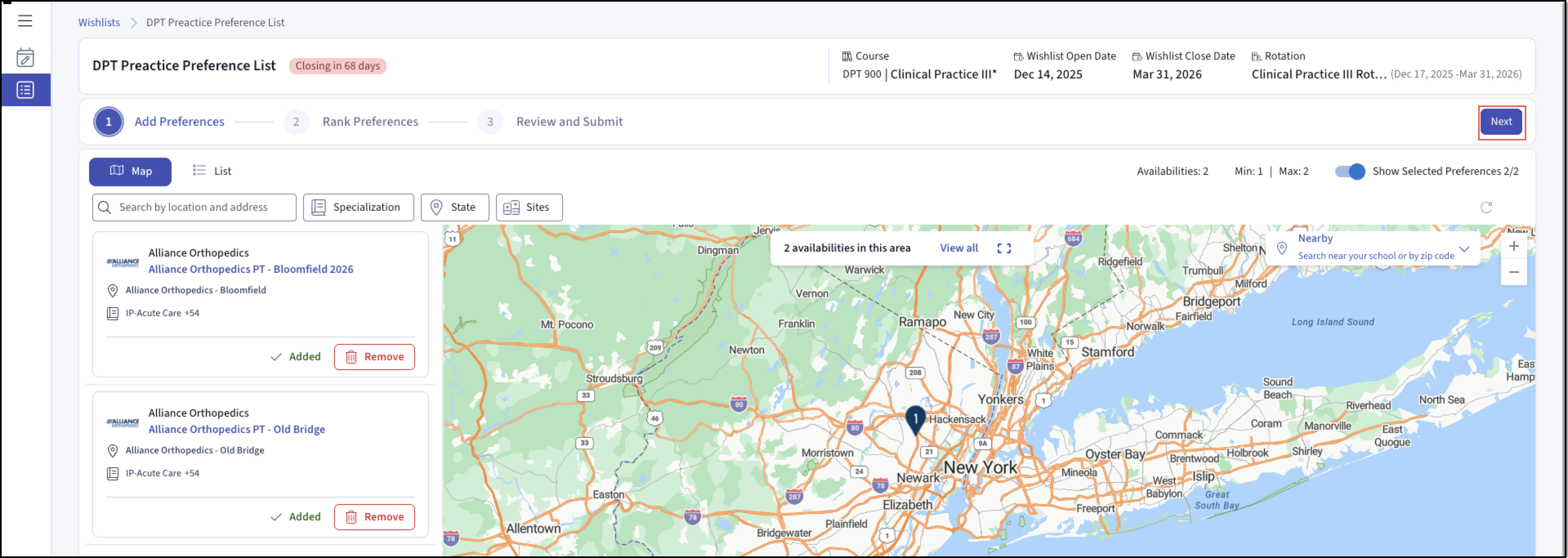Click the Max: 2 label
This screenshot has width=1568, height=558.
tap(1293, 172)
